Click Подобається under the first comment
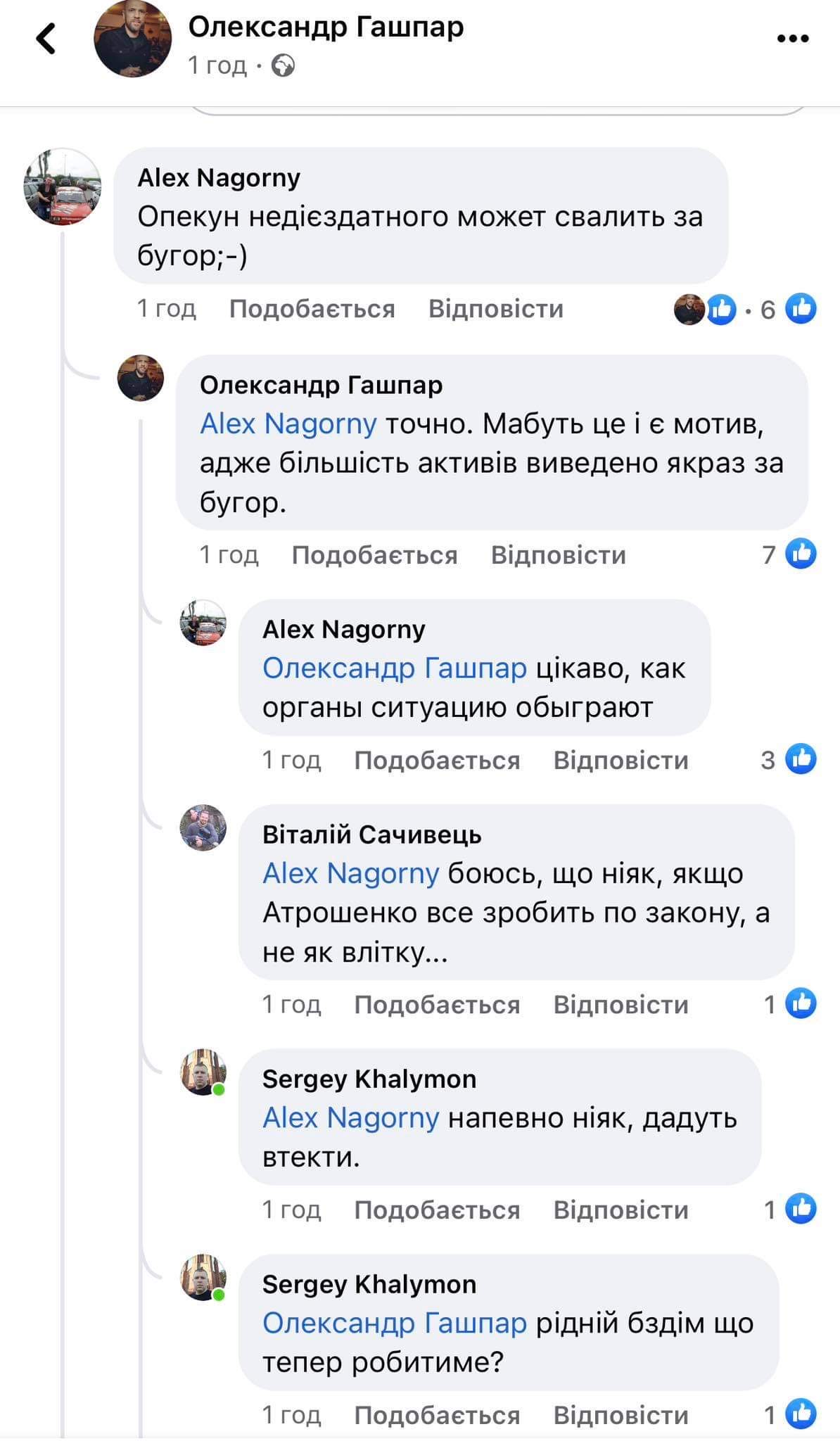840x1441 pixels. pyautogui.click(x=313, y=309)
